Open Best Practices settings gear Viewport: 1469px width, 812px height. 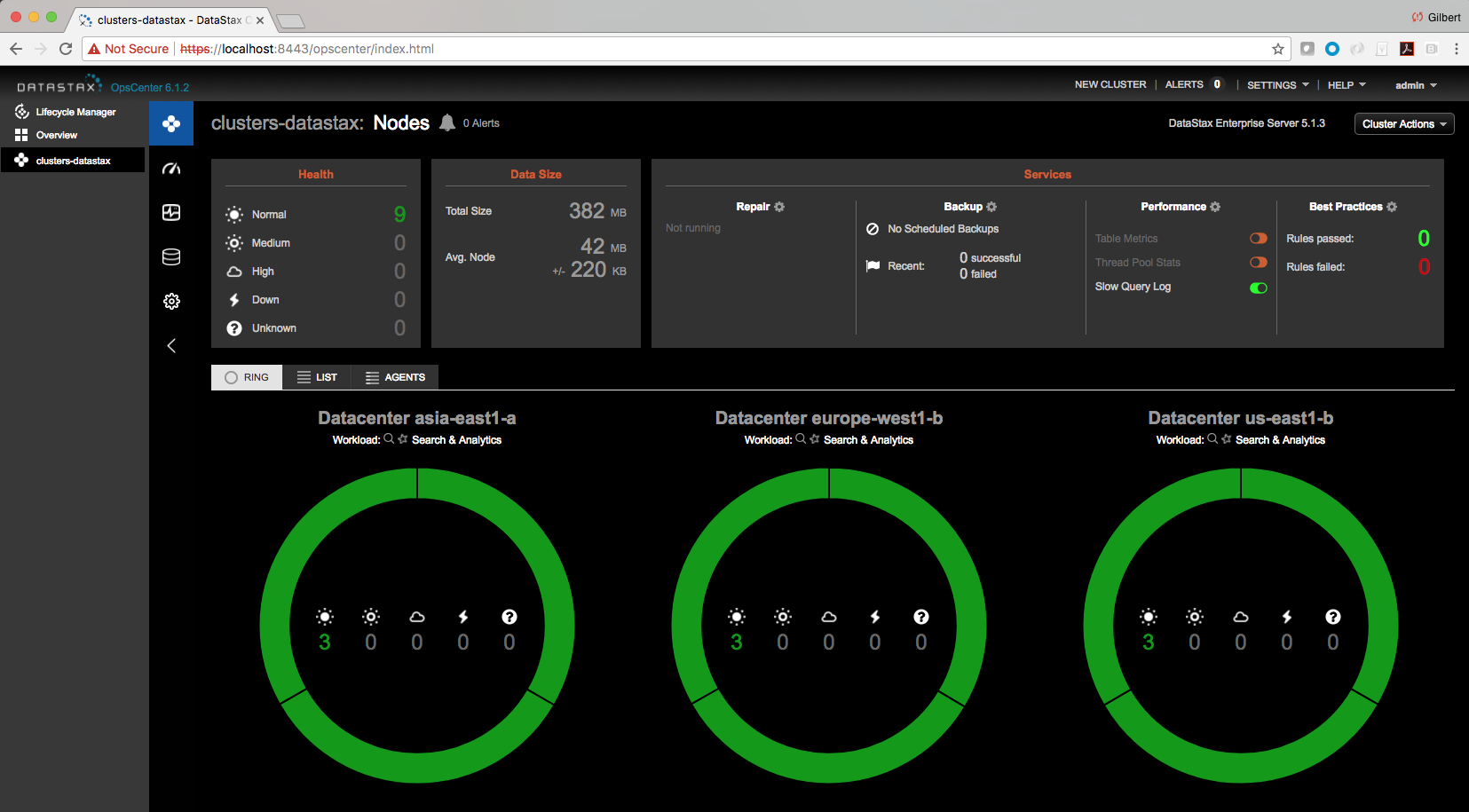(x=1392, y=207)
